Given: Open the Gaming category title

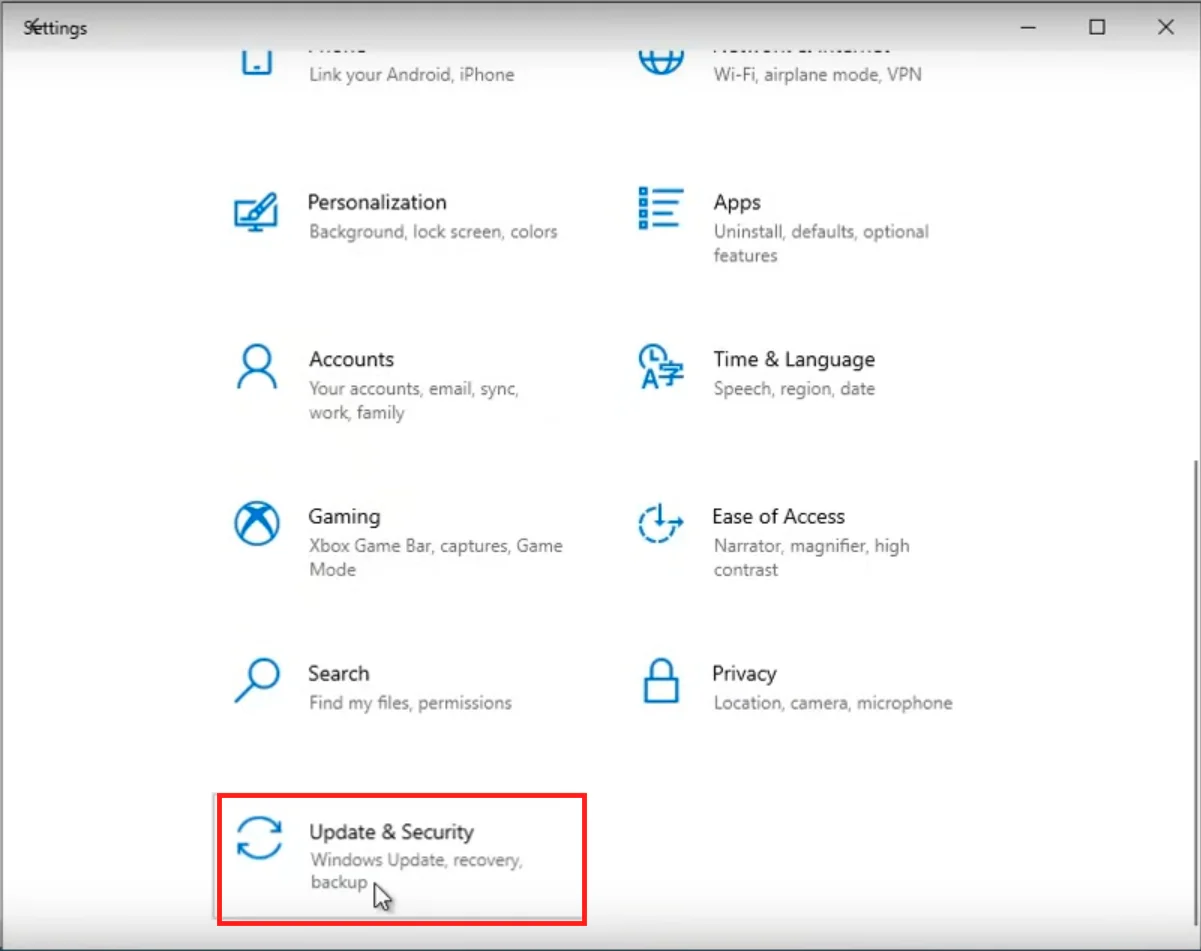Looking at the screenshot, I should pos(344,517).
